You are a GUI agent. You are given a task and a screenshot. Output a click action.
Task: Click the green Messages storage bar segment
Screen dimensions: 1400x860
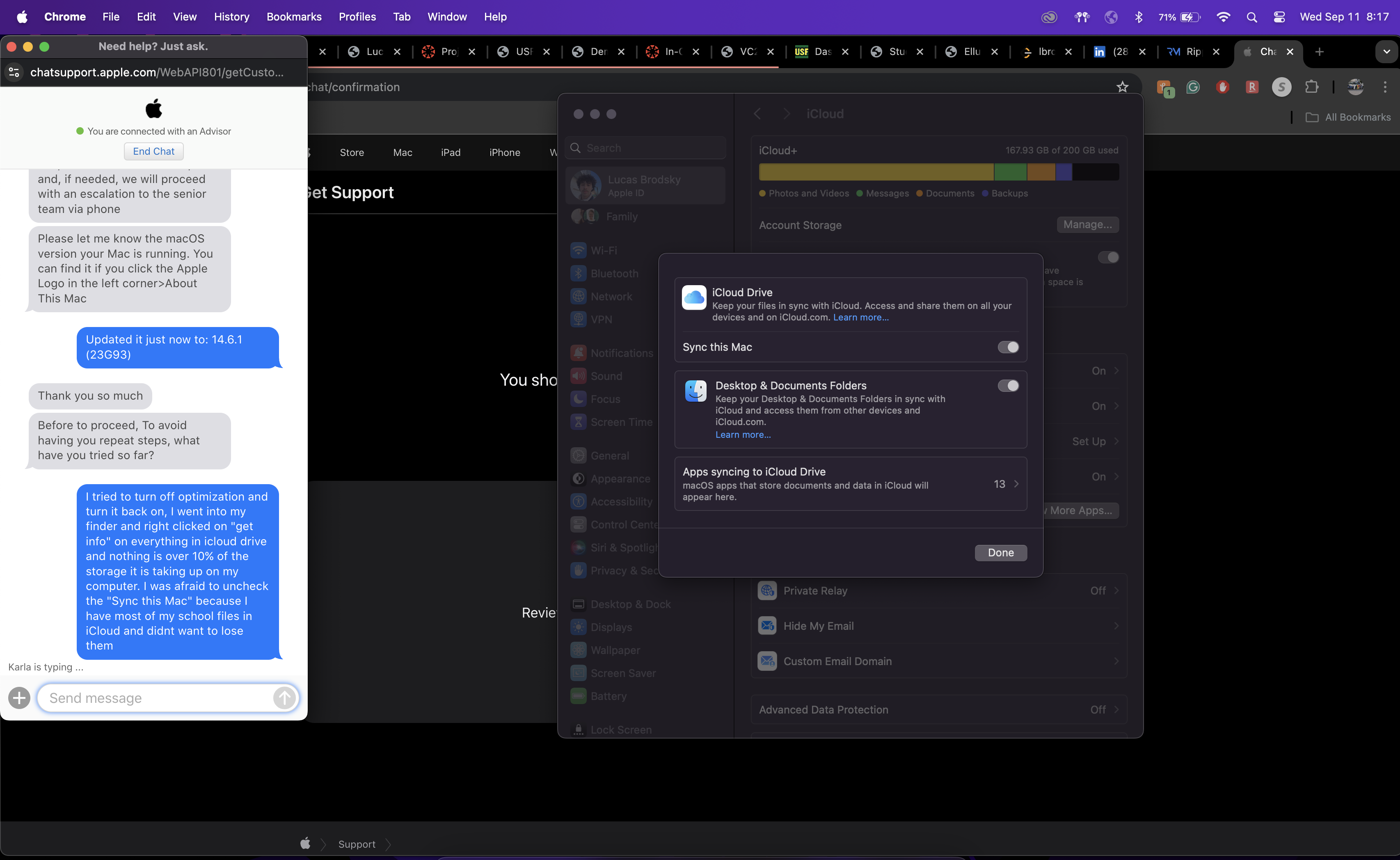tap(1010, 172)
